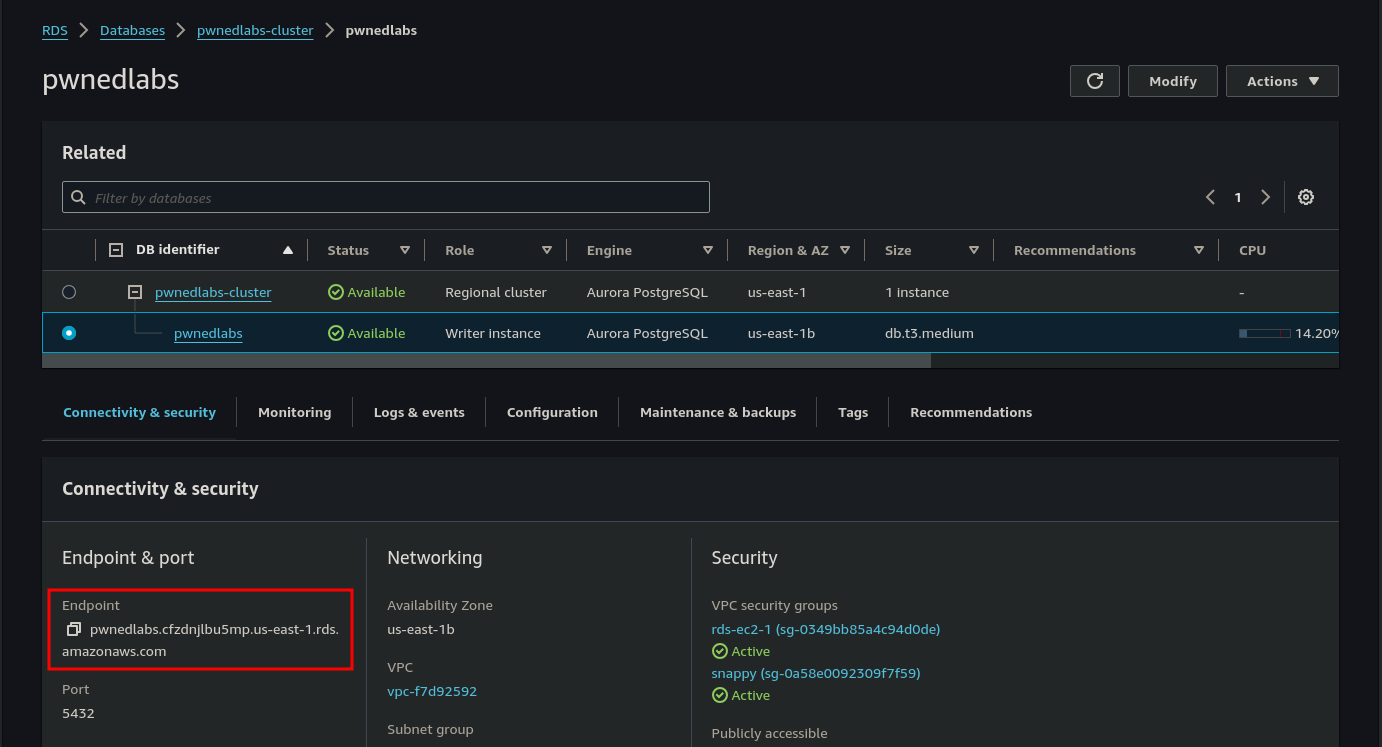Sort by the Role column arrow
This screenshot has height=747, width=1382.
pyautogui.click(x=547, y=250)
